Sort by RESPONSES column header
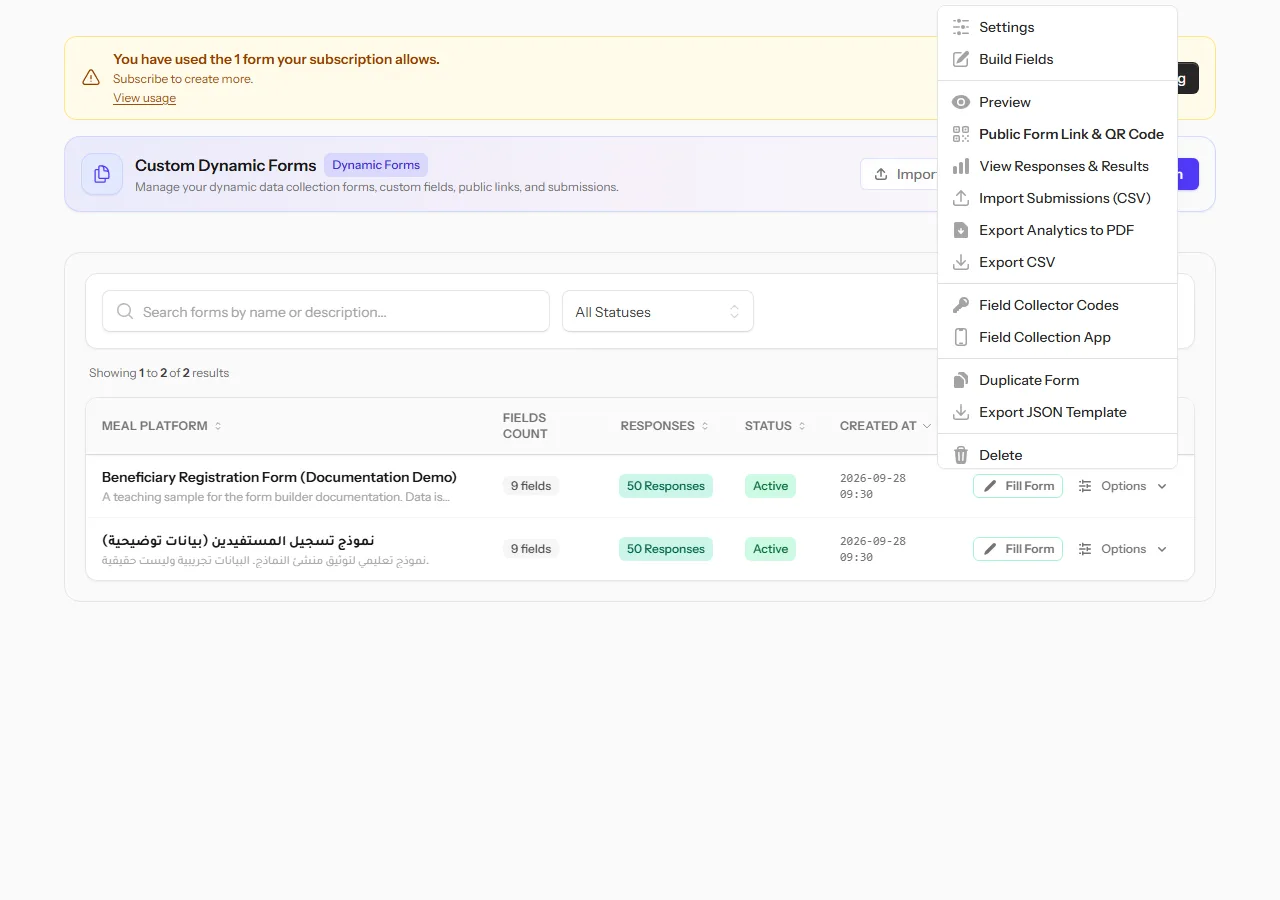 click(664, 426)
